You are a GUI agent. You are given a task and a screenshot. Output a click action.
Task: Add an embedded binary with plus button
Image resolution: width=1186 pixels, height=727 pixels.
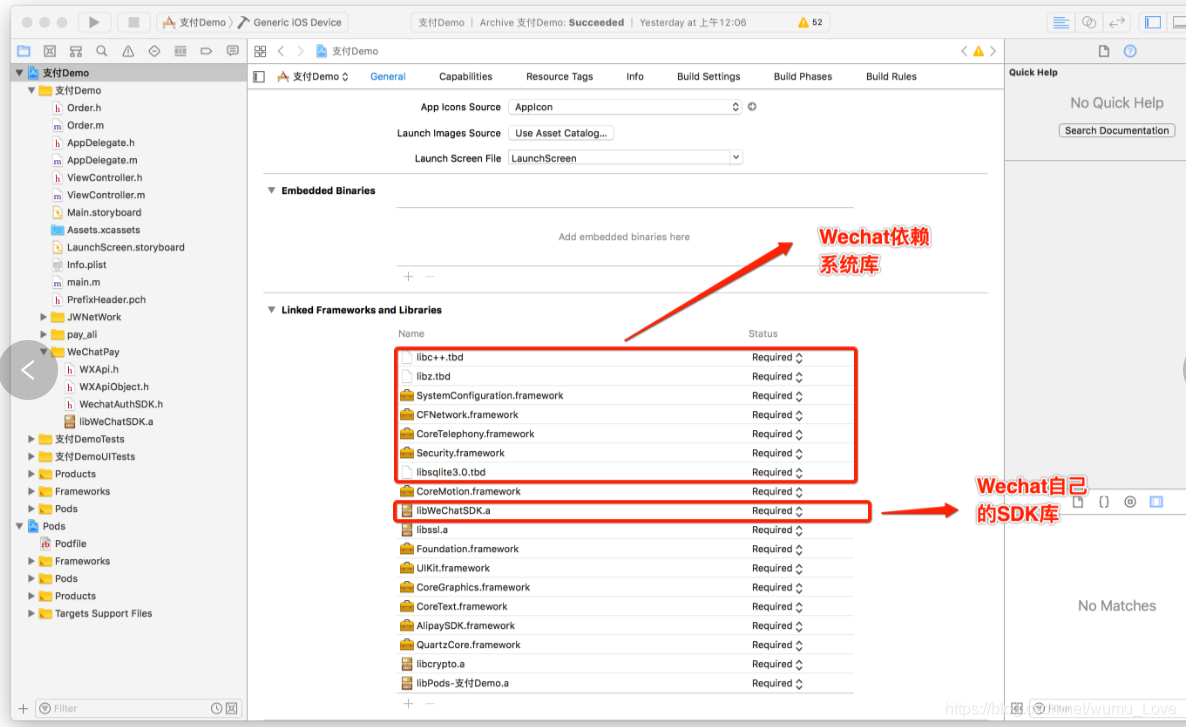[408, 276]
